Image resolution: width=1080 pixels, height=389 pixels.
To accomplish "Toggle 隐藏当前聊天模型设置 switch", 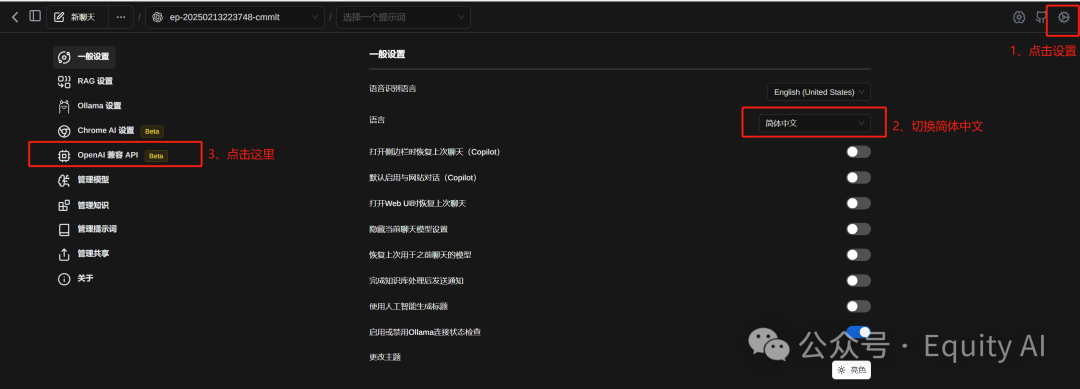I will (859, 229).
